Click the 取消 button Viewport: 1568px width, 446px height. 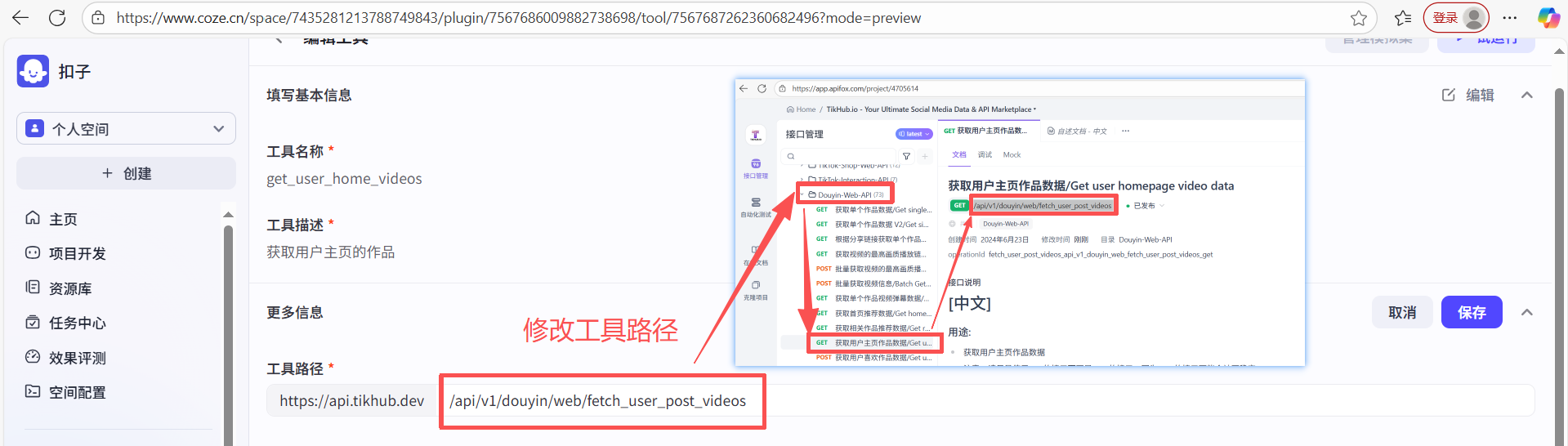click(1401, 313)
